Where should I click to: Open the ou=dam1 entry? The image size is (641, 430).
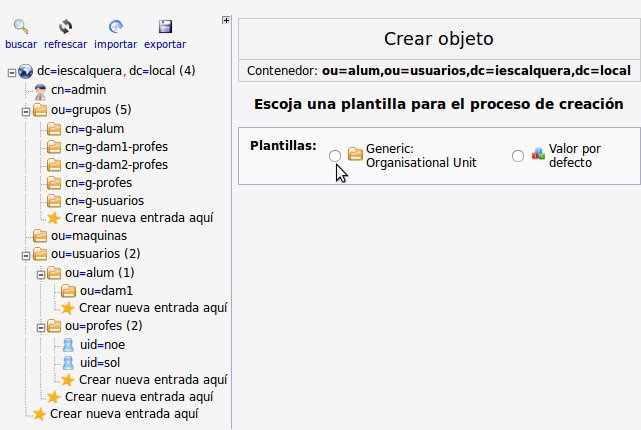pyautogui.click(x=106, y=291)
